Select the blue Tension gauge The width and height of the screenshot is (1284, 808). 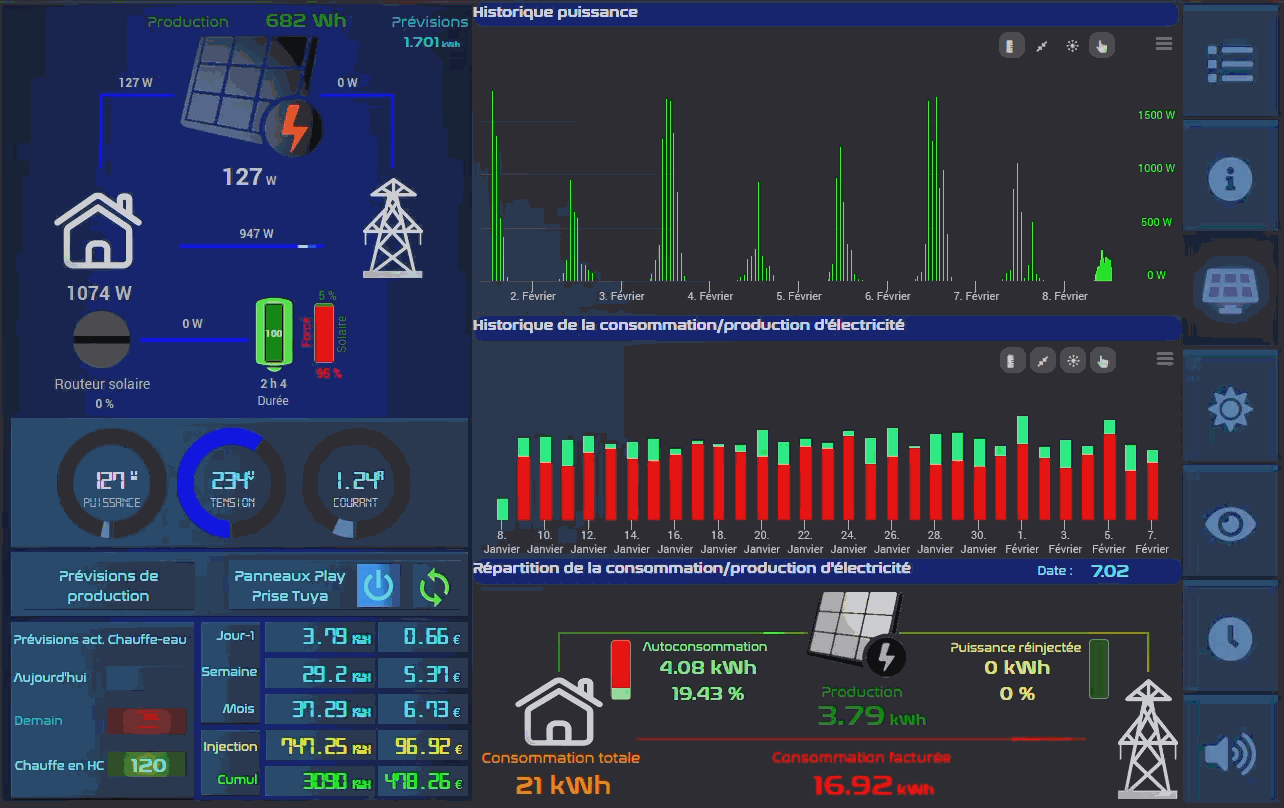pyautogui.click(x=232, y=484)
